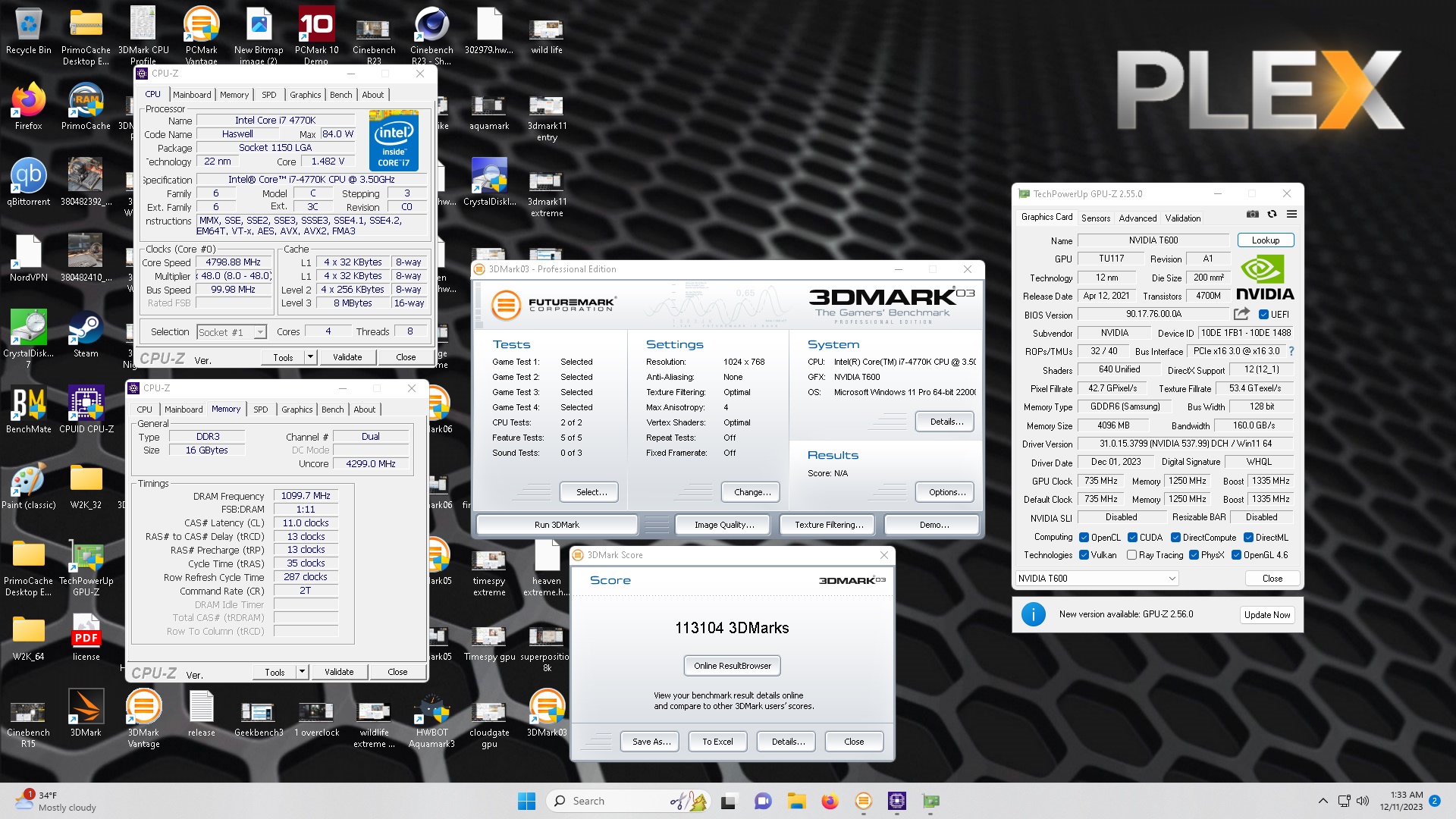Open qBittorrent desktop icon
The height and width of the screenshot is (819, 1456).
click(x=28, y=183)
